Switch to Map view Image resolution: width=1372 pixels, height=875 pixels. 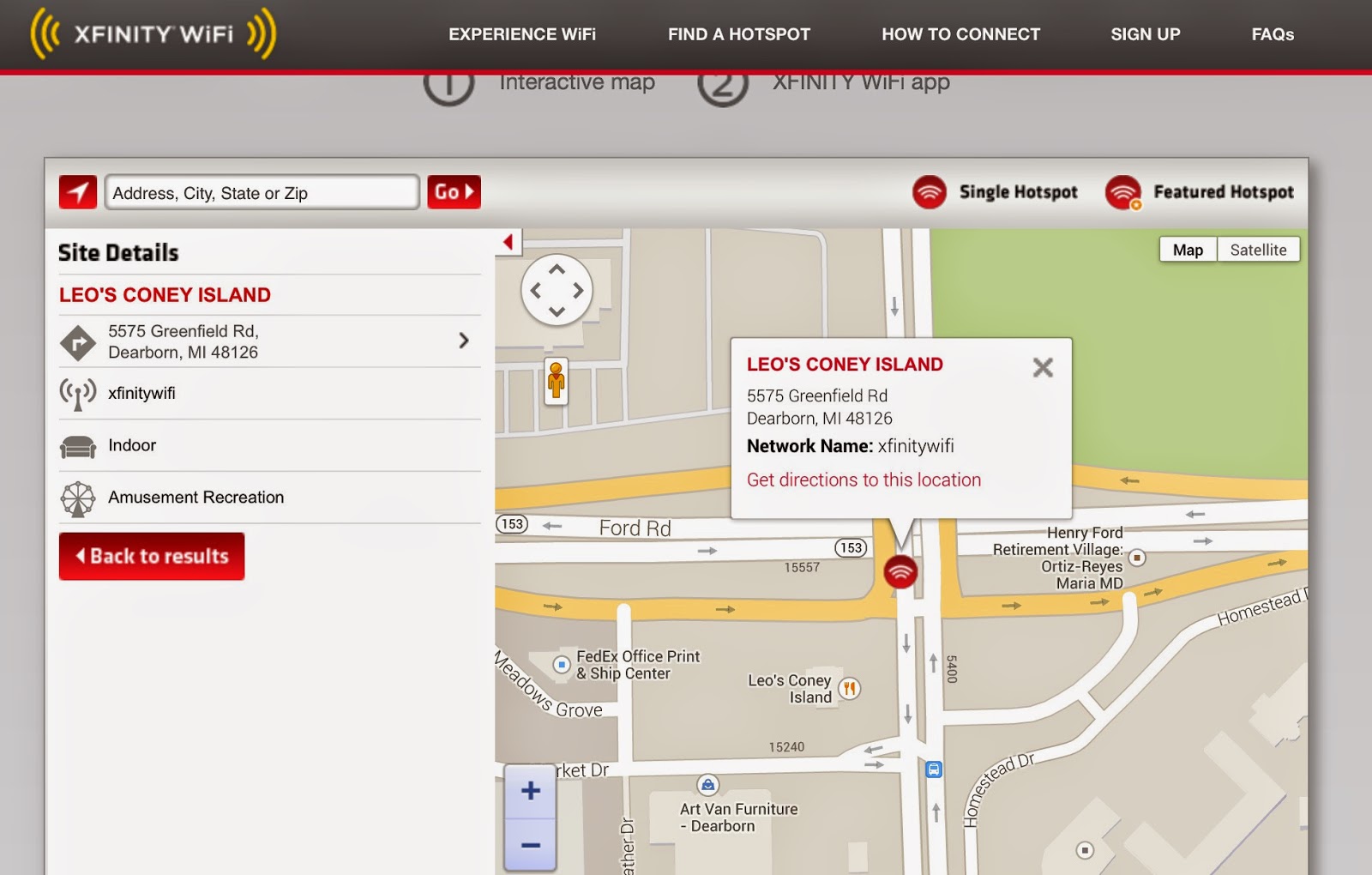(x=1188, y=250)
